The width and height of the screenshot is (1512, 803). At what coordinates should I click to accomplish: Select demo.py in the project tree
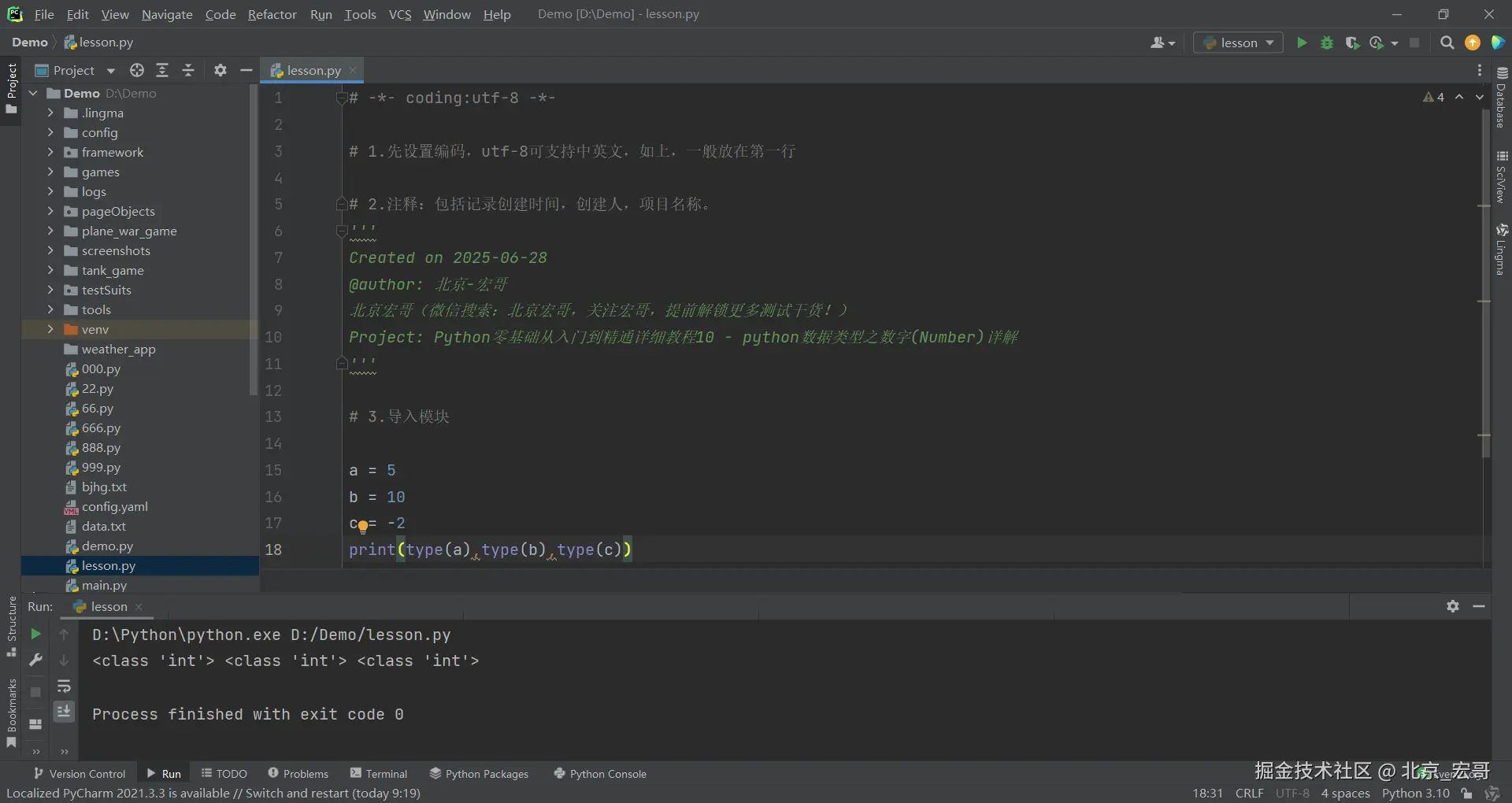pos(107,546)
